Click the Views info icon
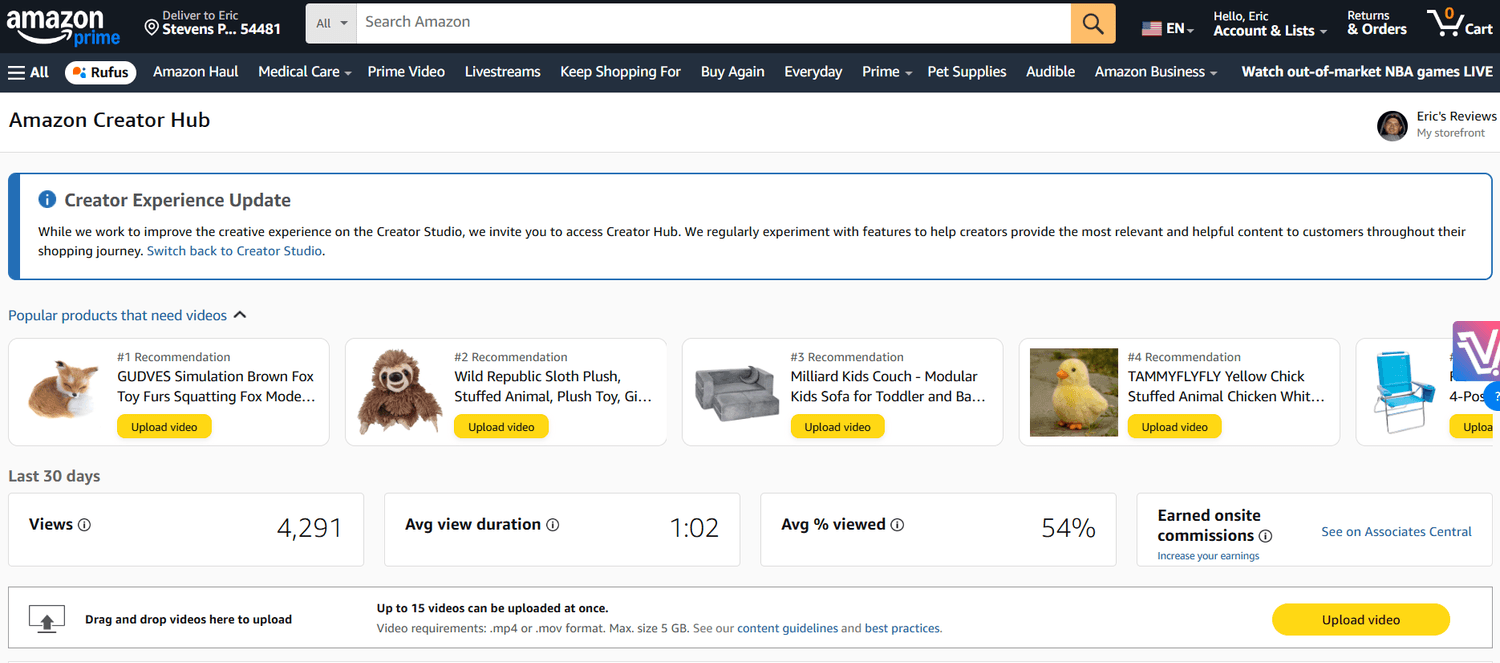Viewport: 1500px width, 663px height. click(84, 525)
